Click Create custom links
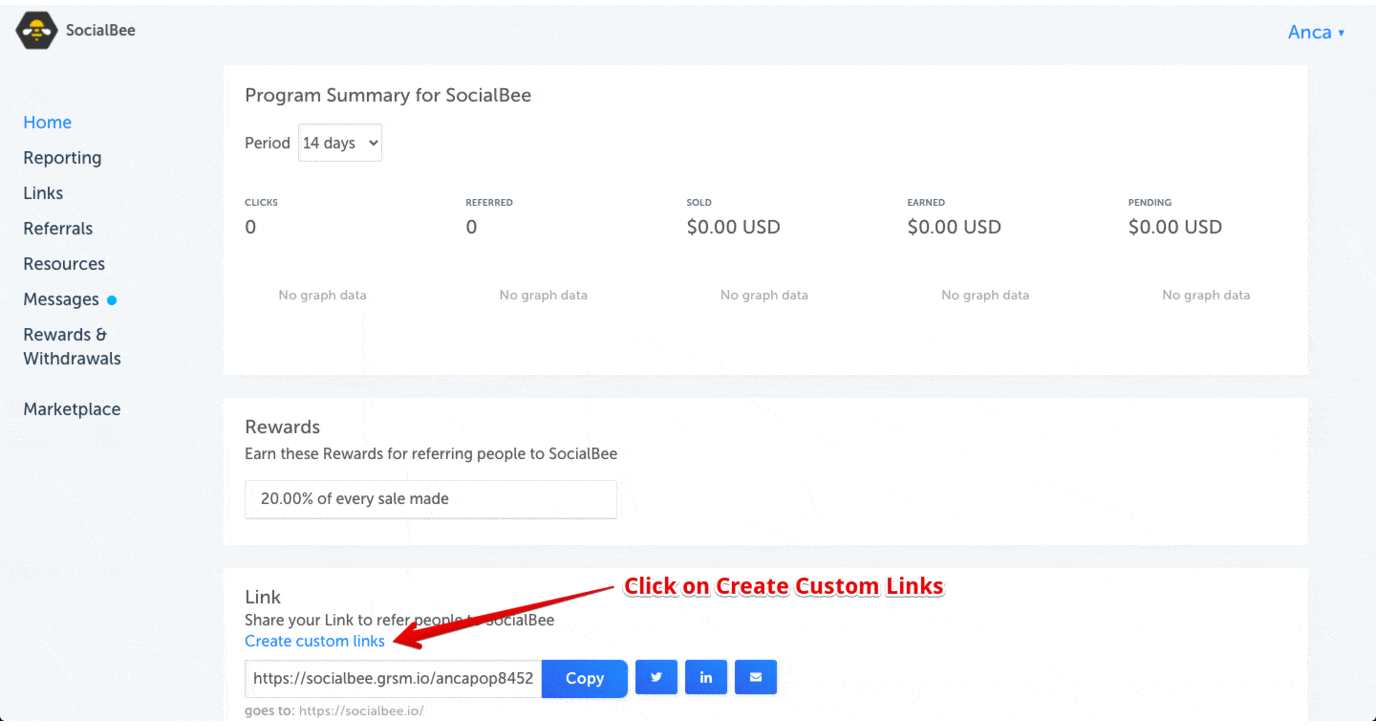The height and width of the screenshot is (726, 1376). click(x=315, y=641)
